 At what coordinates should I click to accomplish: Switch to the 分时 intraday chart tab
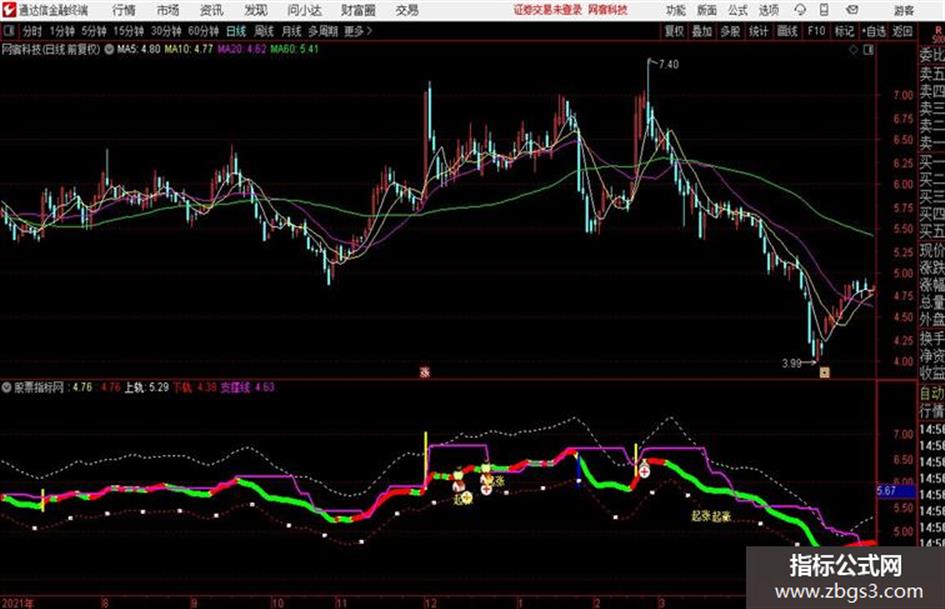point(33,31)
